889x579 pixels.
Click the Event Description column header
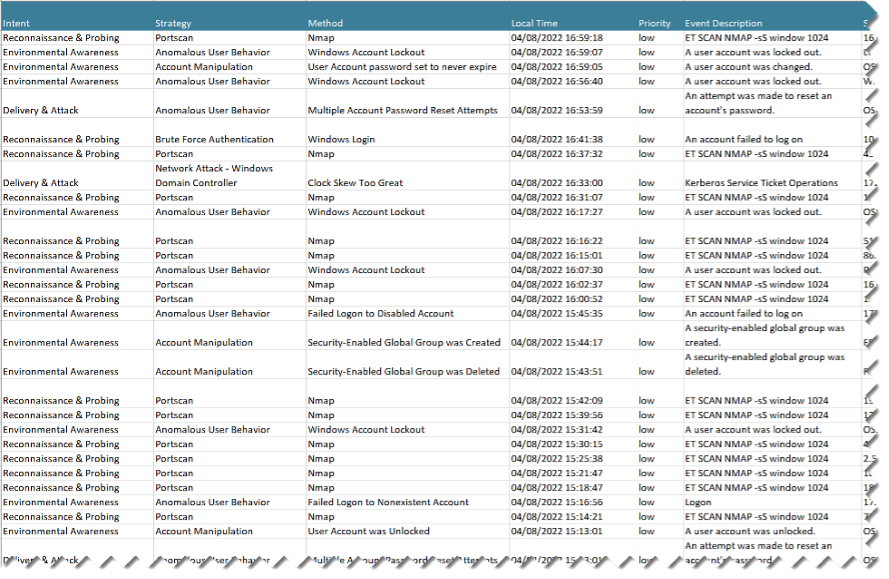(x=723, y=23)
